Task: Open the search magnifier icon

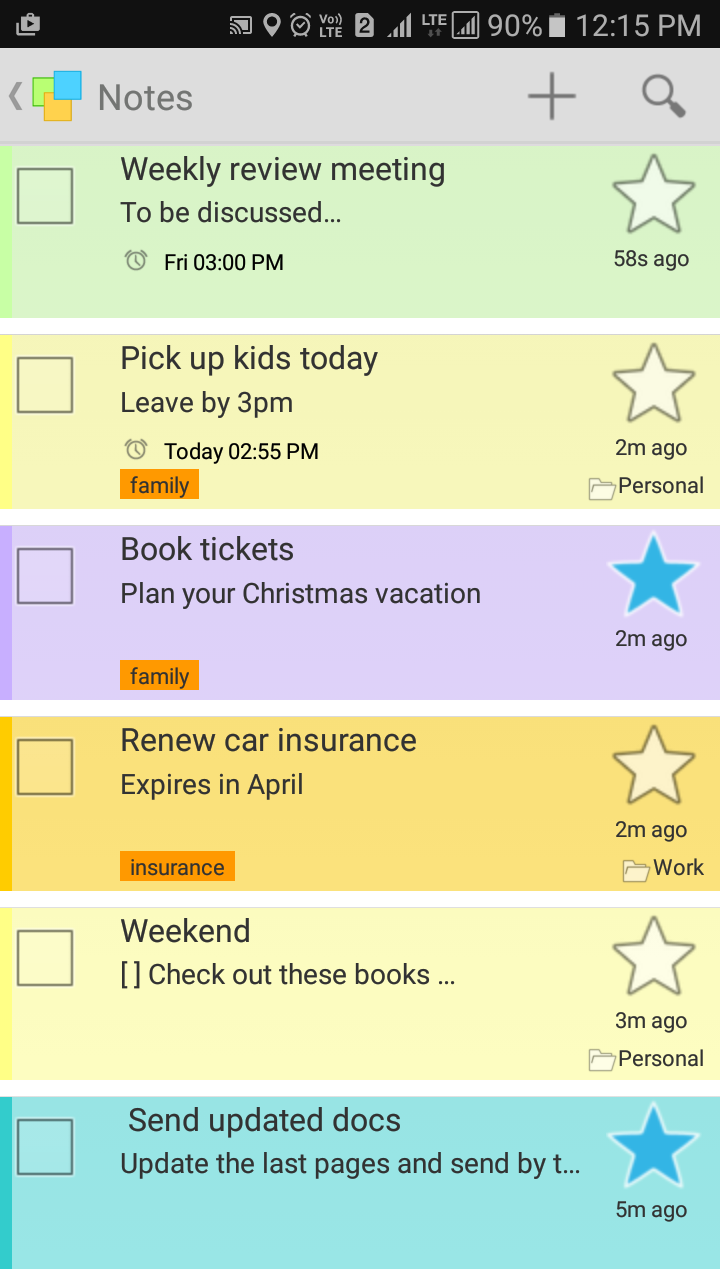Action: [x=663, y=96]
